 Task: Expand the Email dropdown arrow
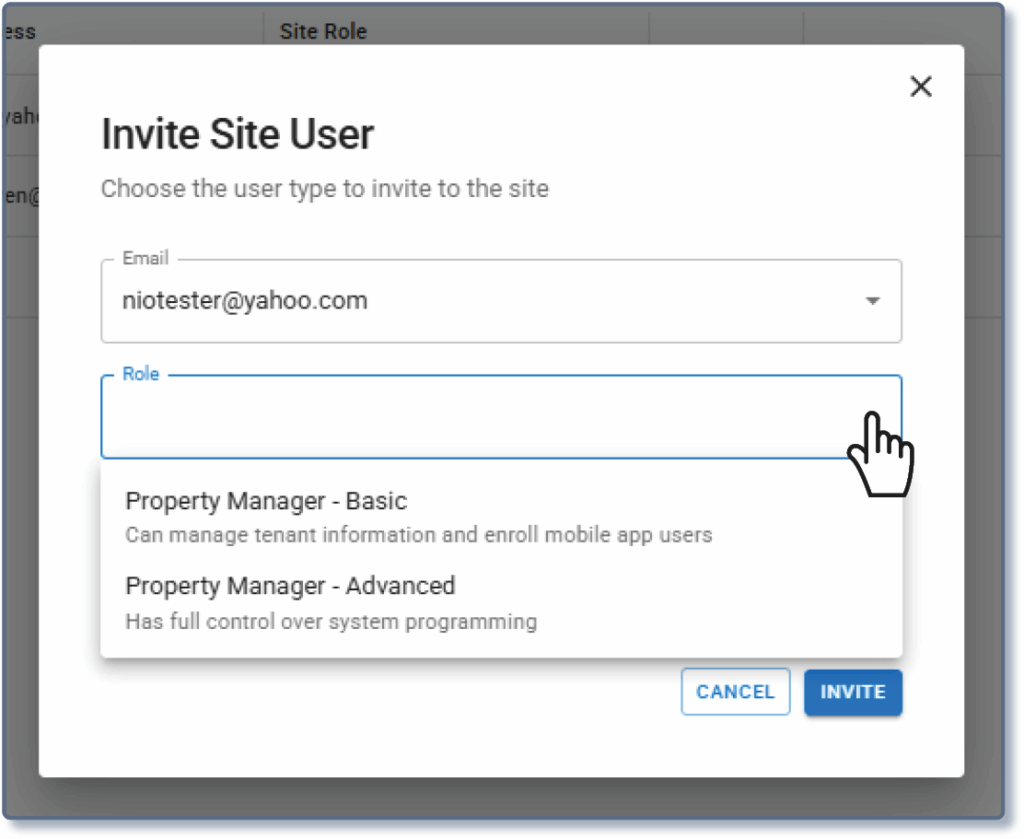point(872,301)
